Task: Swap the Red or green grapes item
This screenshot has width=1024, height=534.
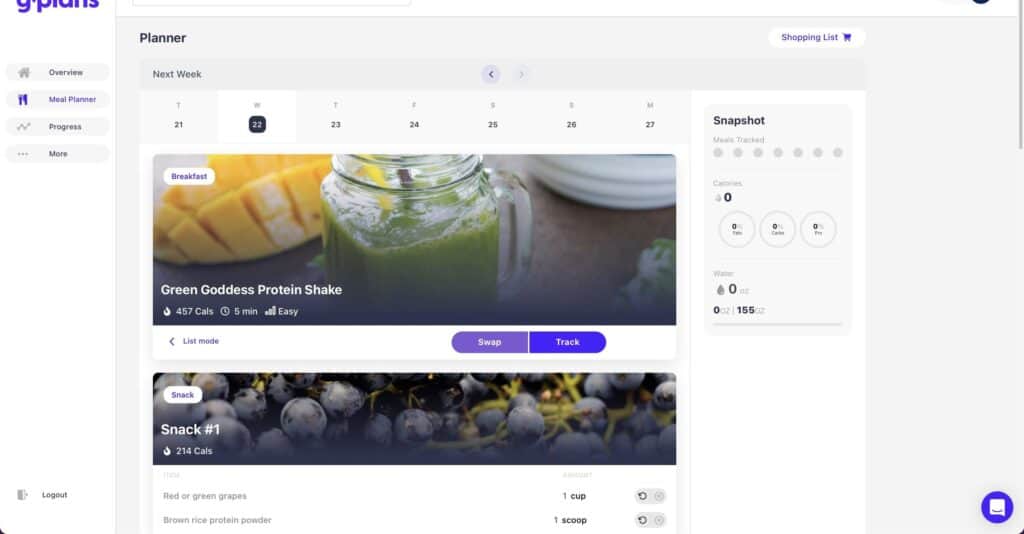Action: pos(643,496)
